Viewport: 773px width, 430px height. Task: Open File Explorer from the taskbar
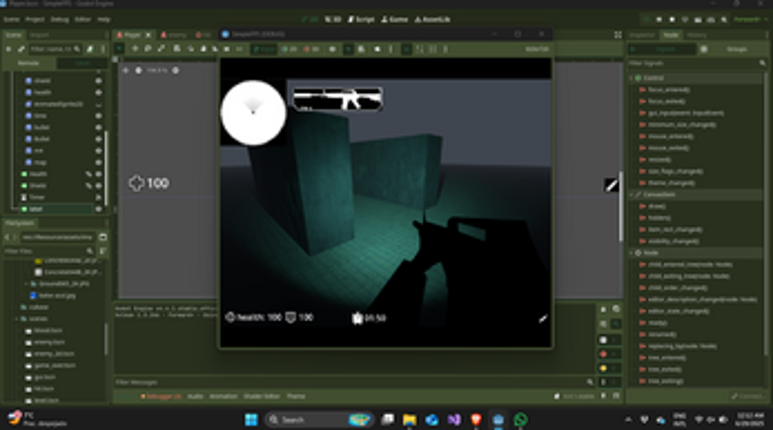pyautogui.click(x=409, y=419)
